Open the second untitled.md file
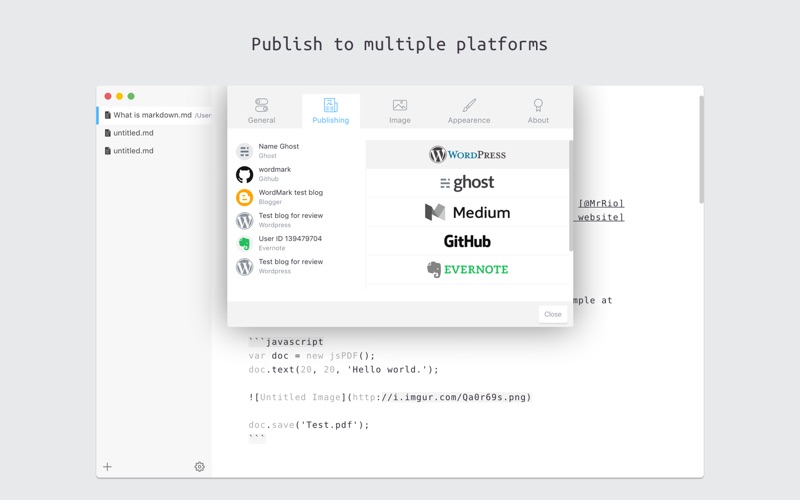This screenshot has height=500, width=800. tap(154, 151)
